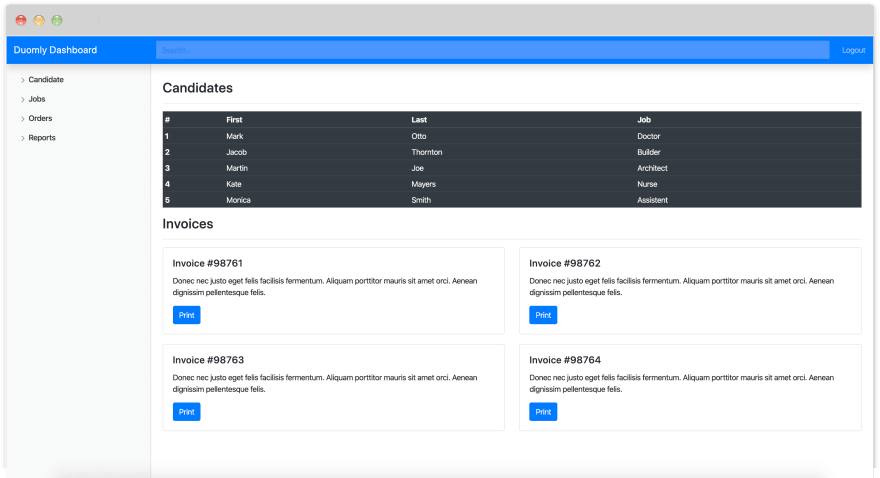
Task: Select the Doctor job cell
Action: 648,136
